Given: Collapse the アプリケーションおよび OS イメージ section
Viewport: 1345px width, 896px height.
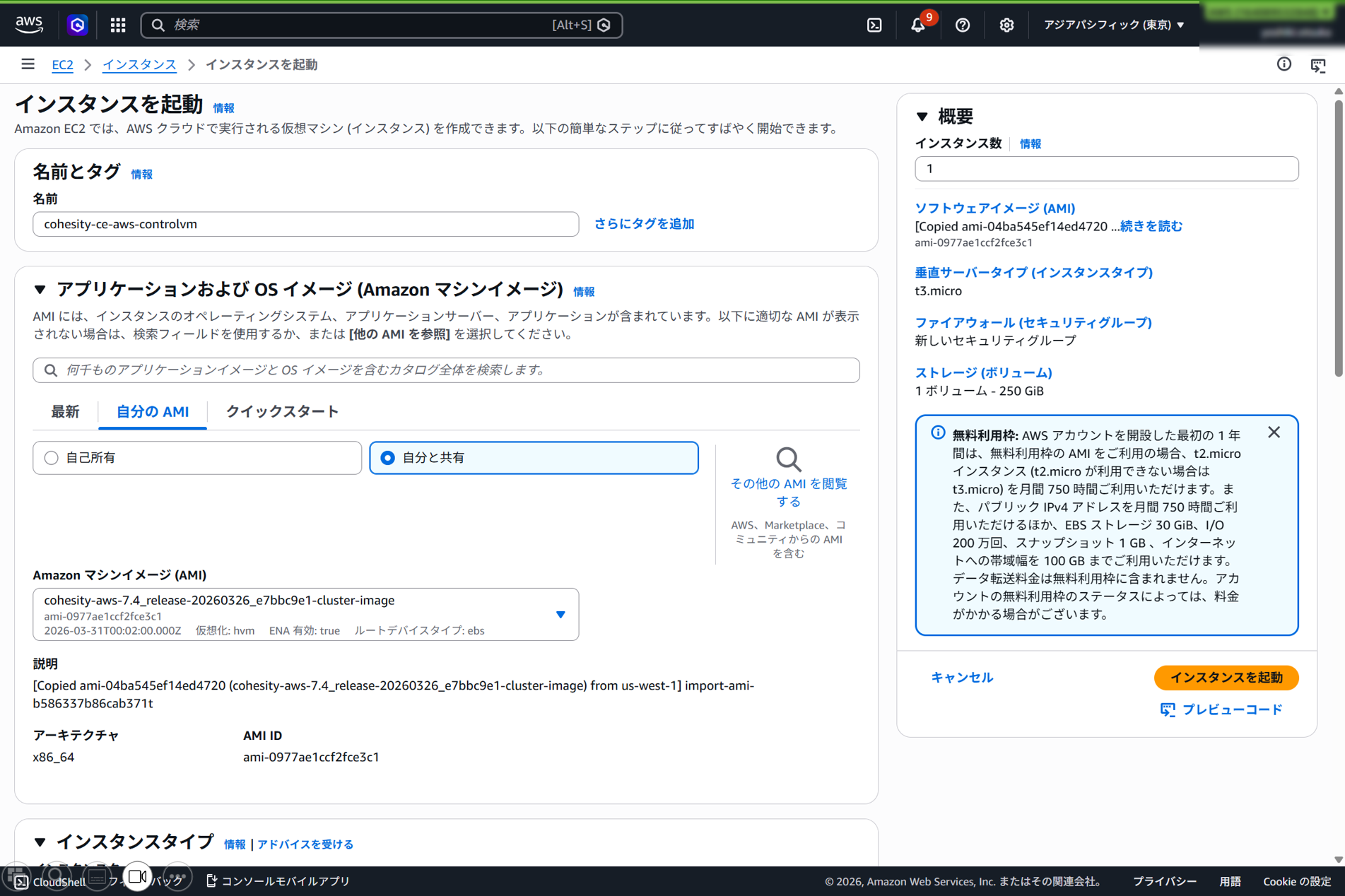Looking at the screenshot, I should 40,289.
